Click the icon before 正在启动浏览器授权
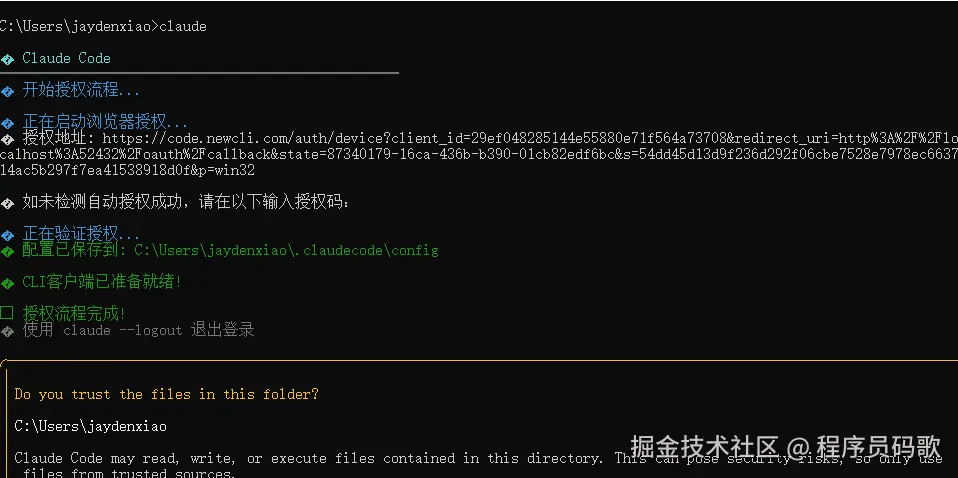 click(x=8, y=123)
